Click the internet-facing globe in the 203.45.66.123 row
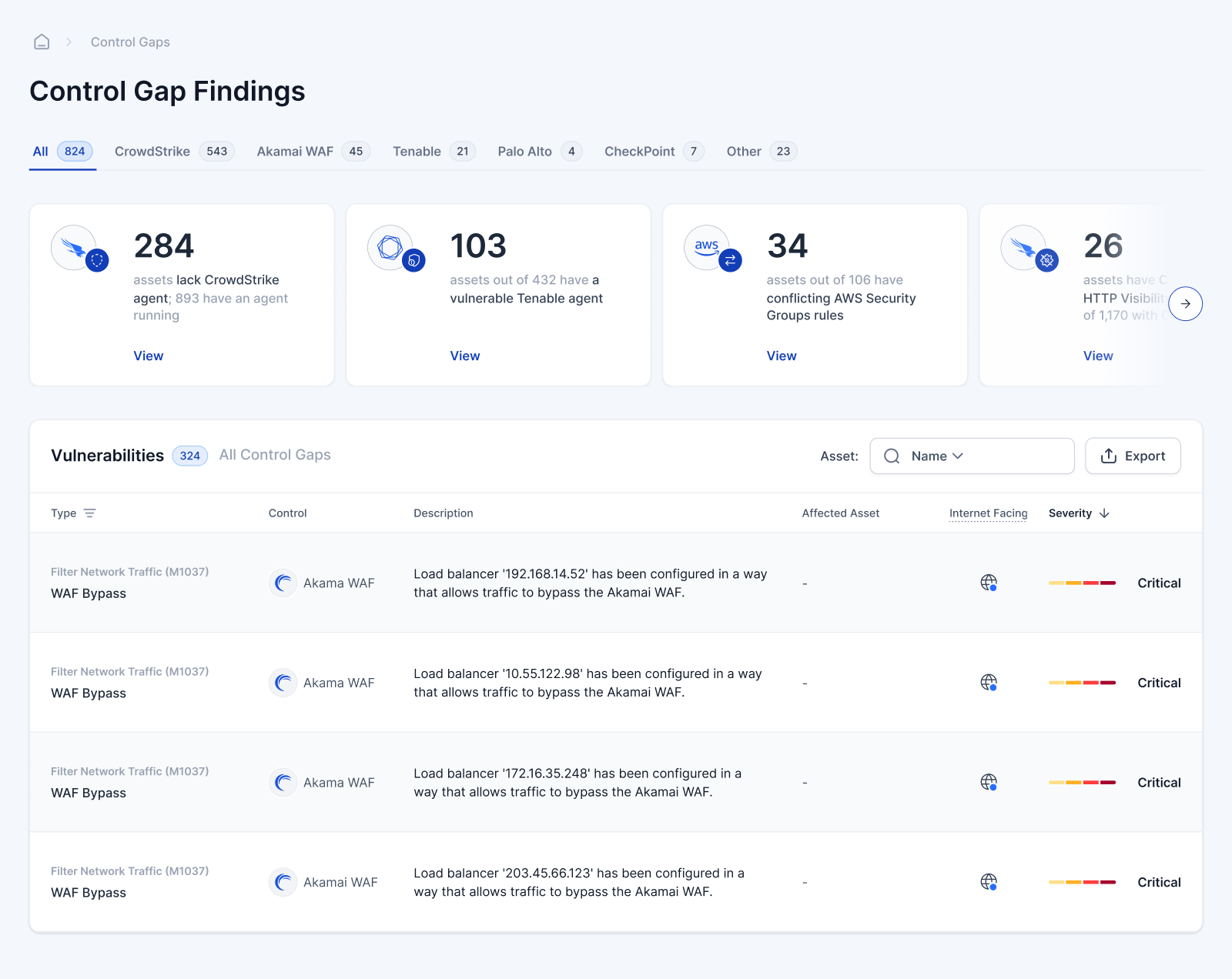This screenshot has height=979, width=1232. tap(989, 881)
